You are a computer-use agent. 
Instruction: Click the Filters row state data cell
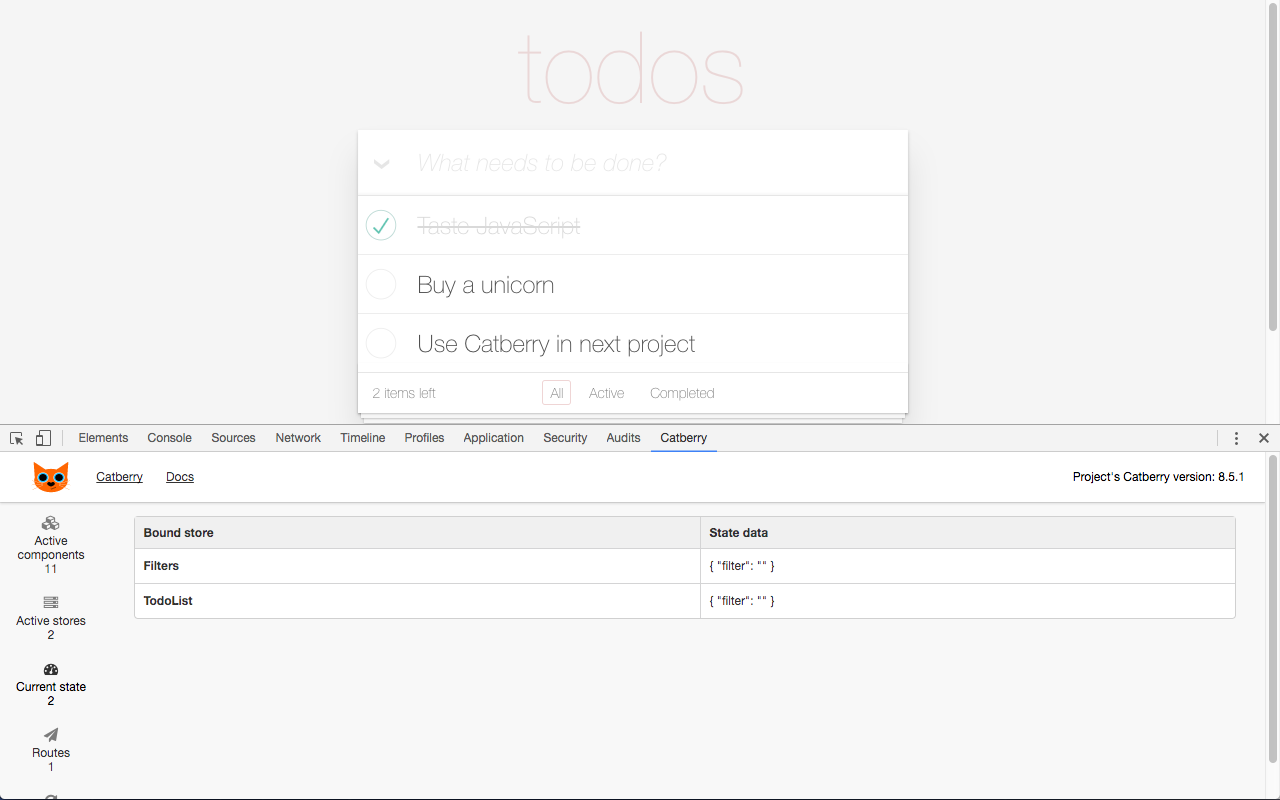[968, 566]
